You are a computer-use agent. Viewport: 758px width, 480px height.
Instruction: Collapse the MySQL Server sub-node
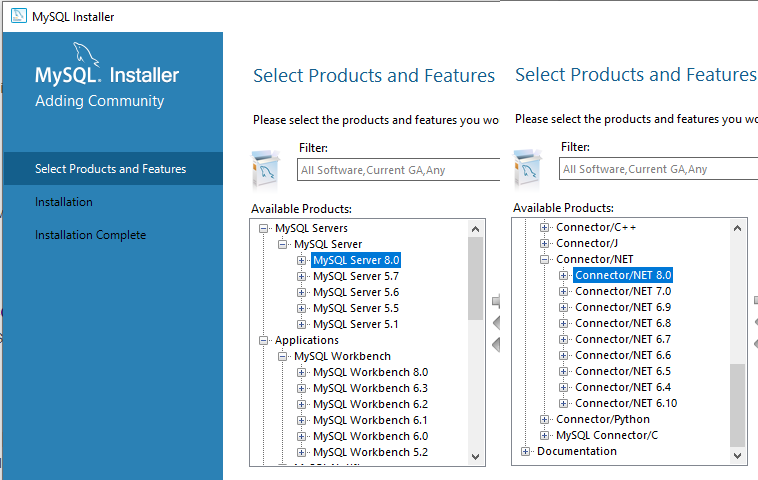[282, 244]
